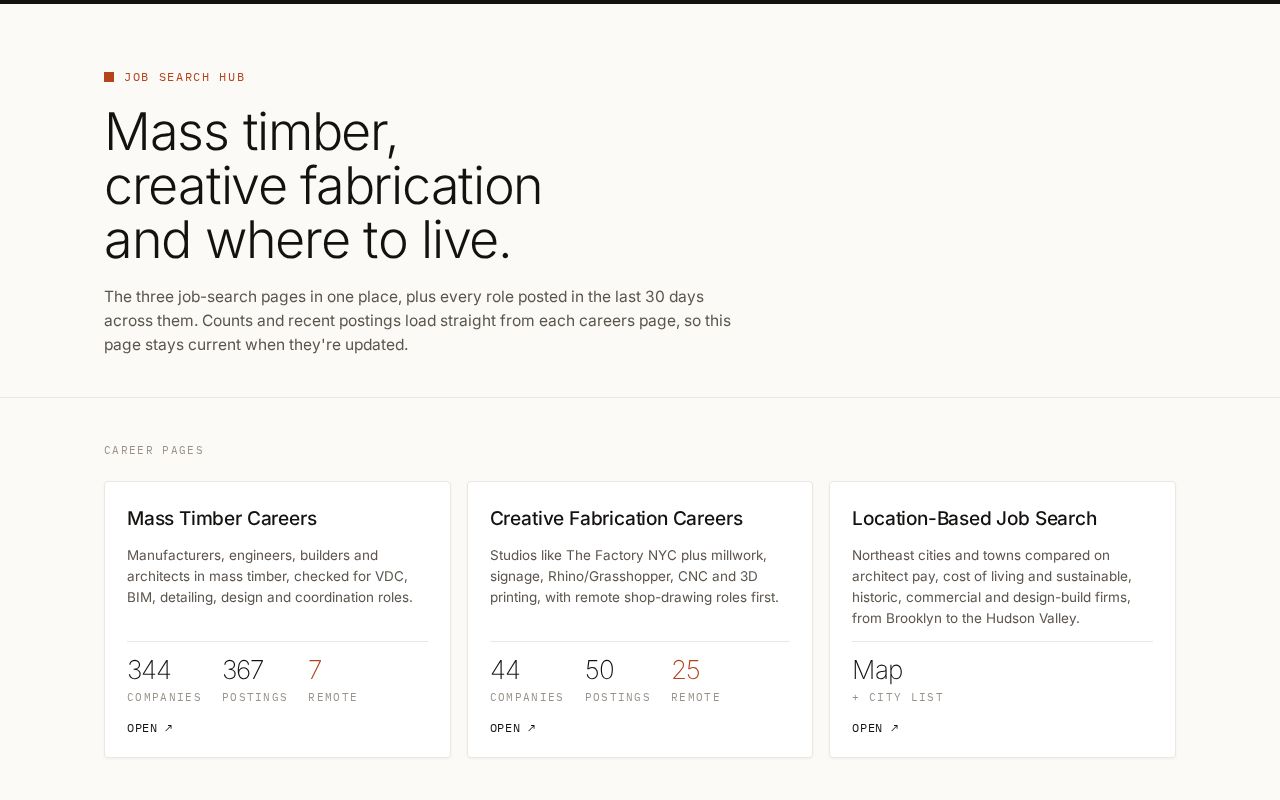Click the Creative Fabrication Careers card title
The width and height of the screenshot is (1280, 800).
[x=616, y=518]
